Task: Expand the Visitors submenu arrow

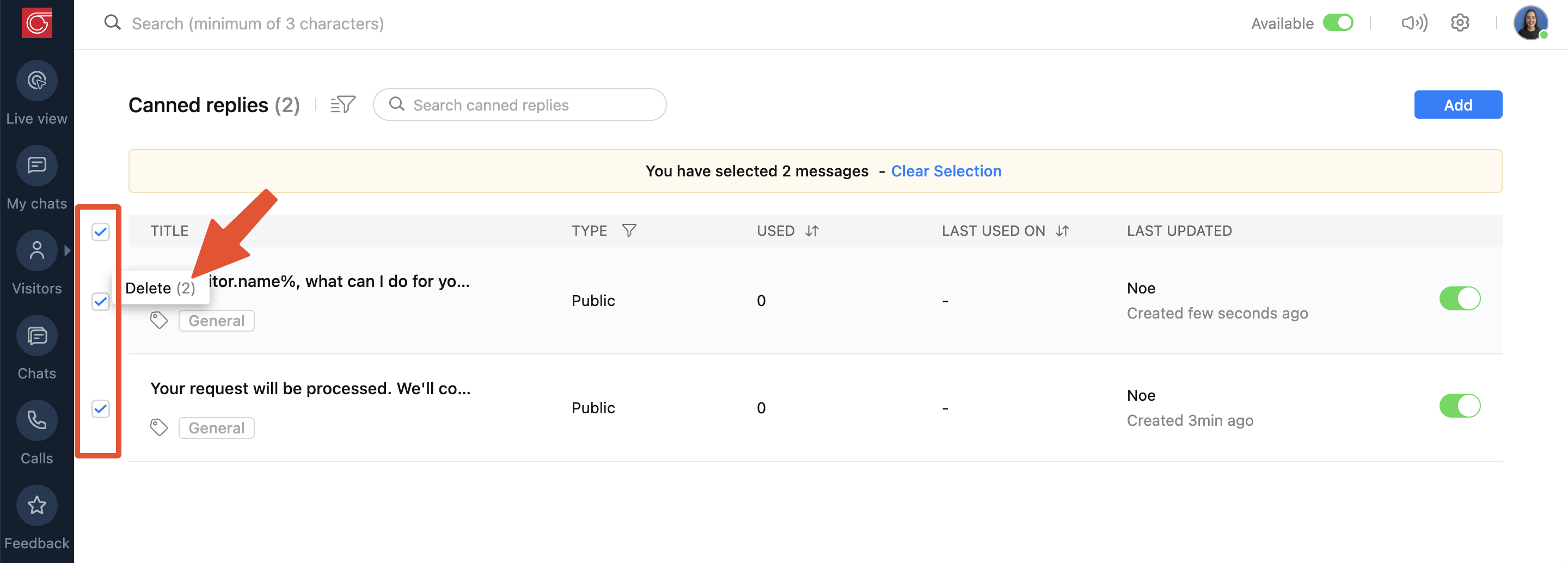Action: click(67, 250)
